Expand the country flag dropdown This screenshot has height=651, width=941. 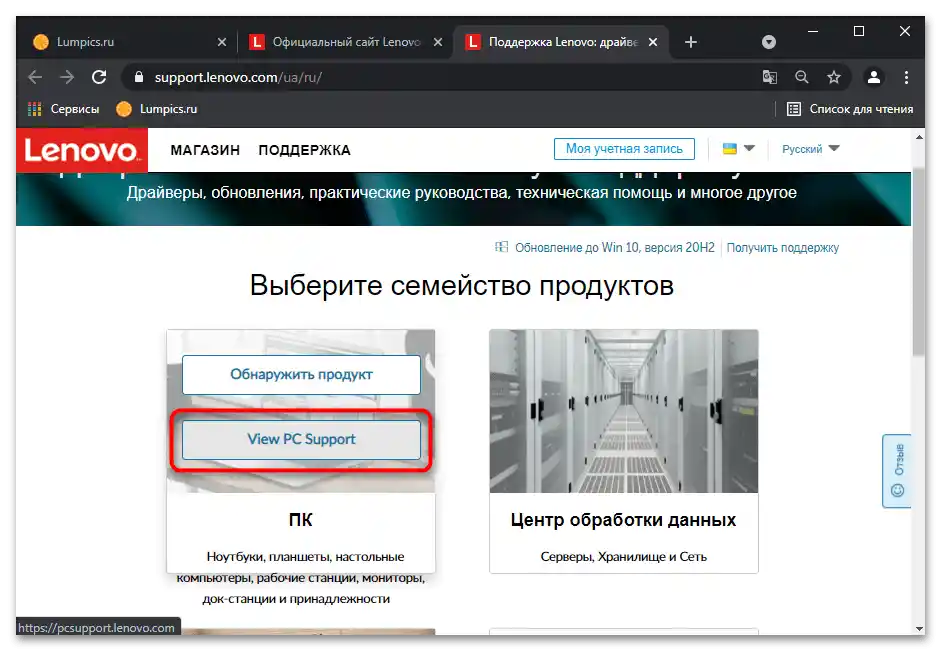click(739, 149)
